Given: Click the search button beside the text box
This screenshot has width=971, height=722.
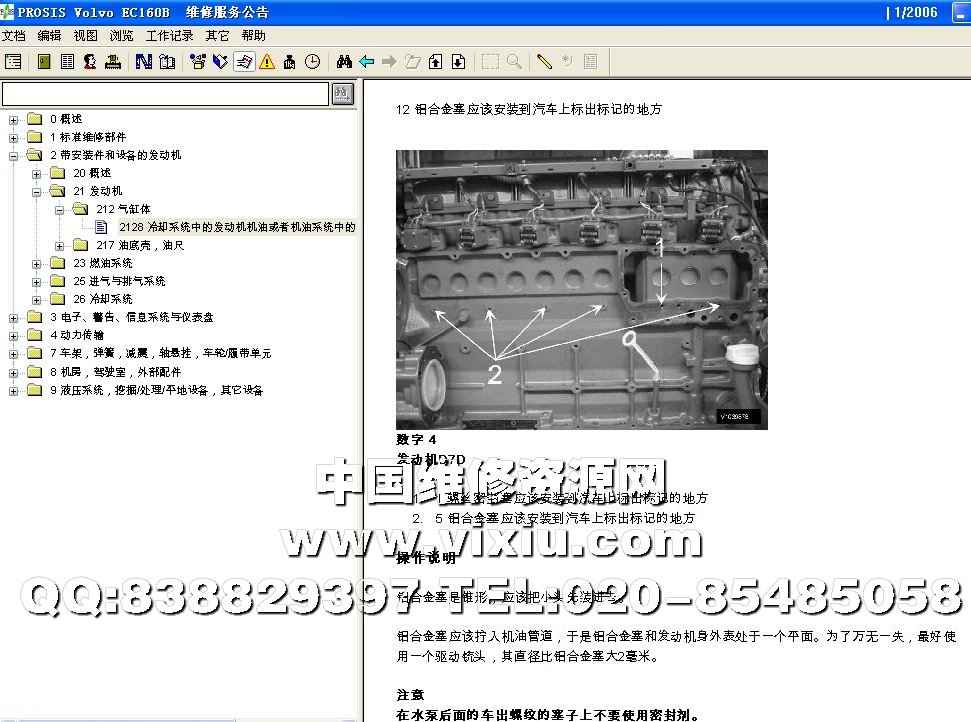Looking at the screenshot, I should [x=342, y=94].
